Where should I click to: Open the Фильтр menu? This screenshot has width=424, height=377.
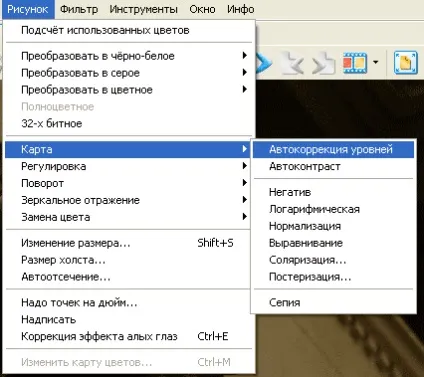pos(79,9)
